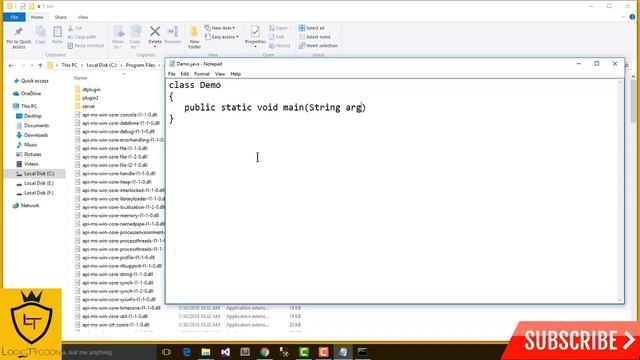Select Desktop in navigation pane

32,116
